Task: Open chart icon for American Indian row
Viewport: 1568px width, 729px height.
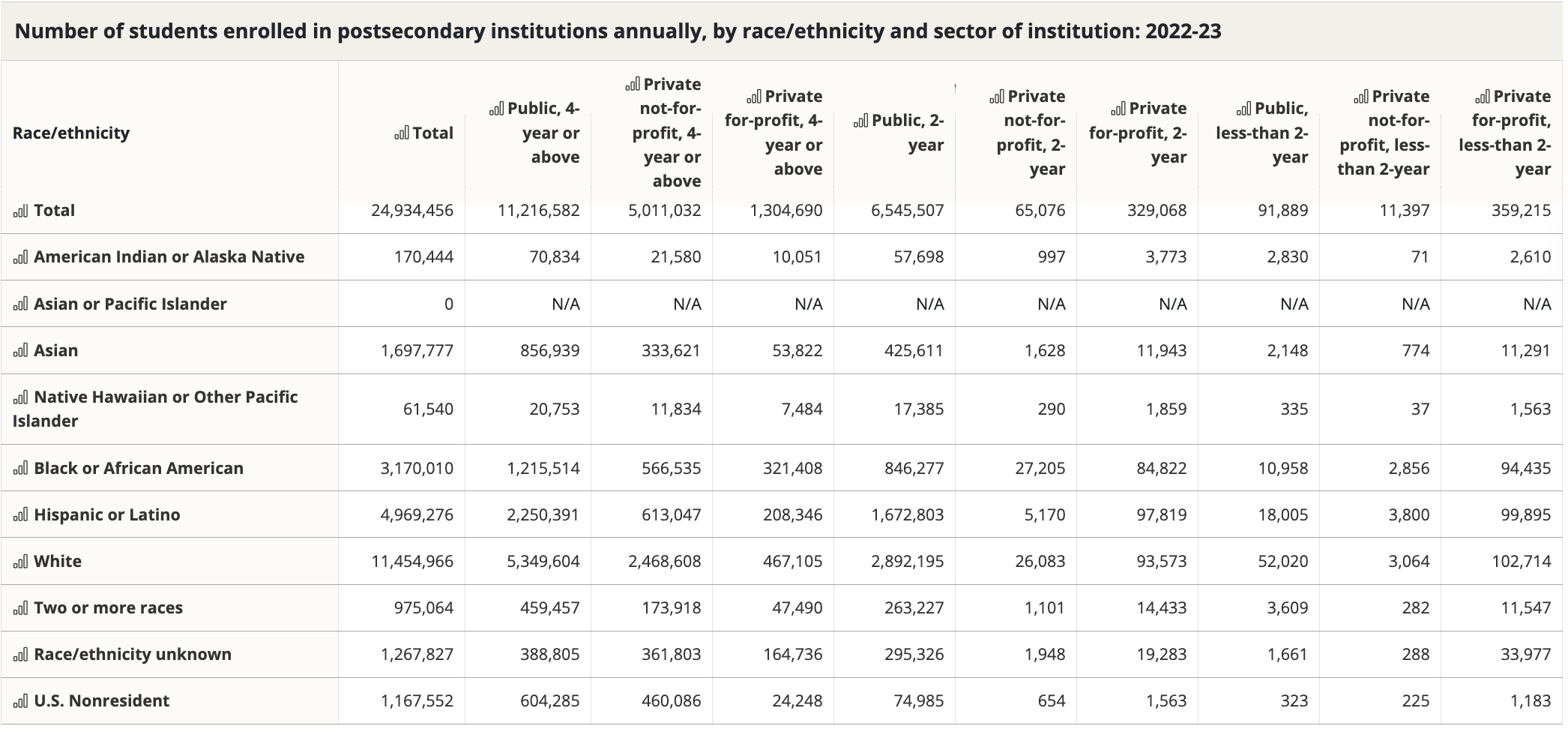Action: click(x=20, y=257)
